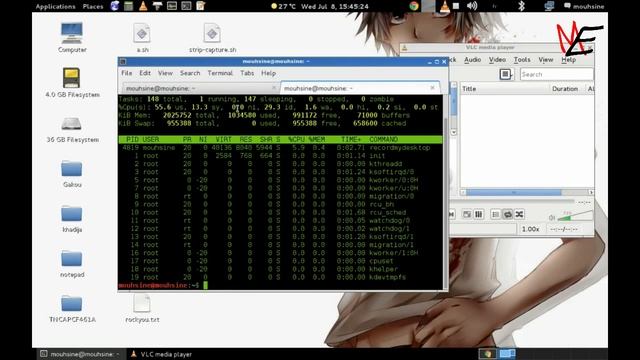Screen dimensions: 640x360
Task: Open terminal File menu
Action: pos(127,73)
